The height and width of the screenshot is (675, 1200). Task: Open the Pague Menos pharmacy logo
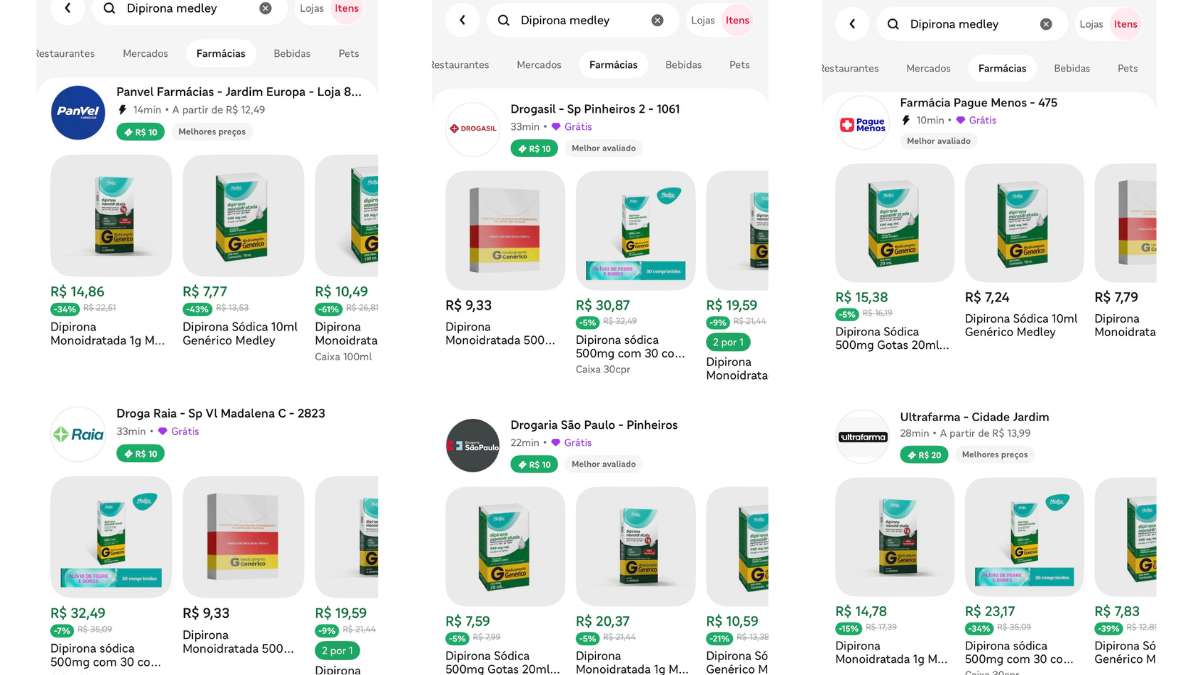(862, 124)
